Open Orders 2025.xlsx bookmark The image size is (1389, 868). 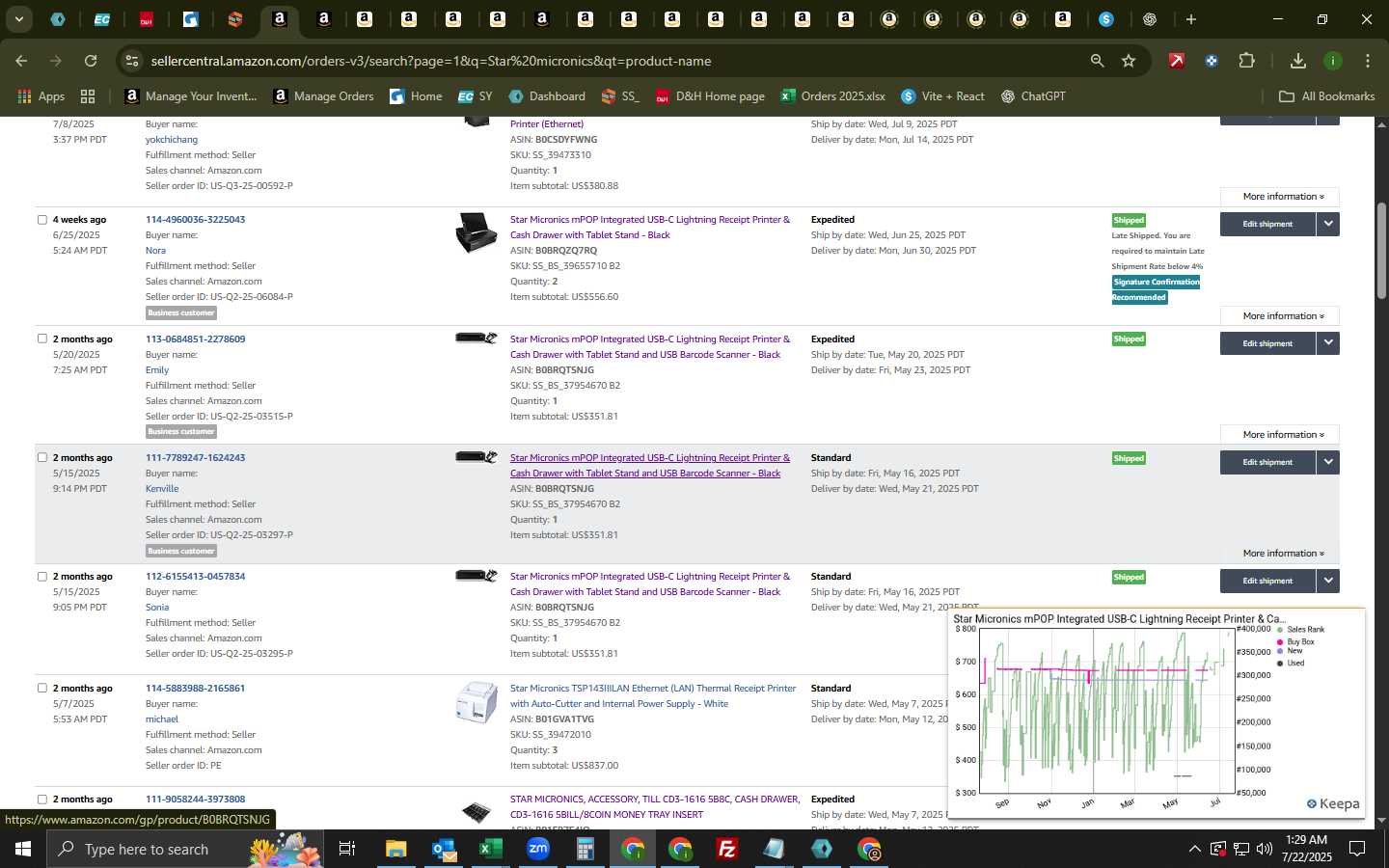[833, 96]
